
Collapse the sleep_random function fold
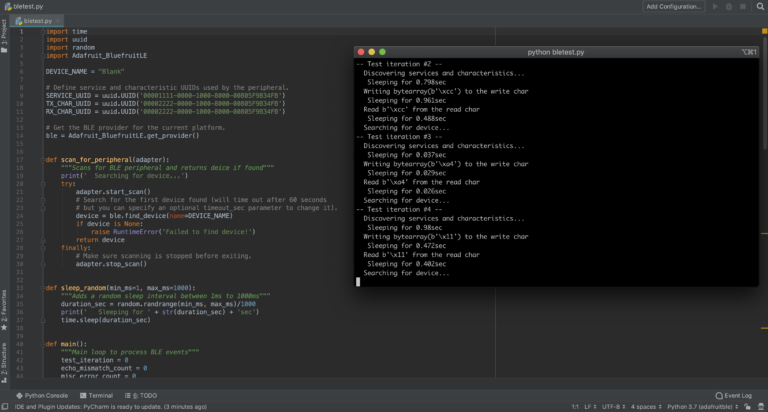pyautogui.click(x=43, y=288)
